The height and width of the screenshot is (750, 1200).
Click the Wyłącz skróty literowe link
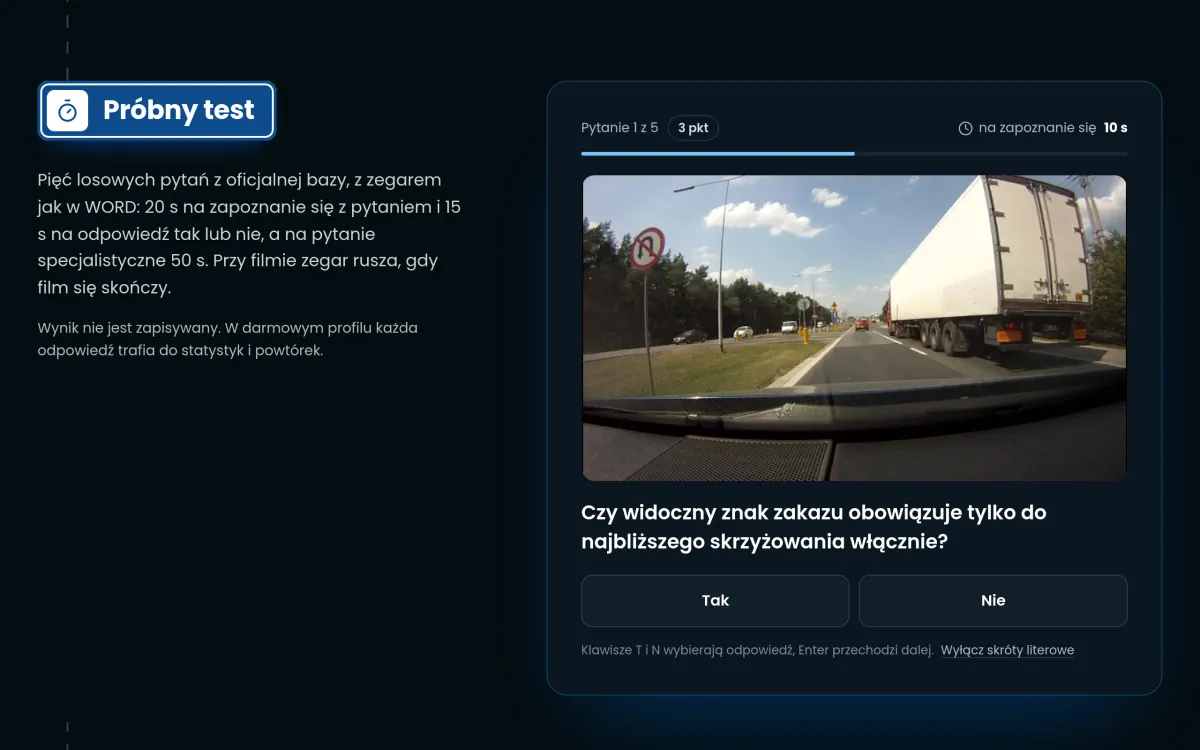pyautogui.click(x=1007, y=650)
